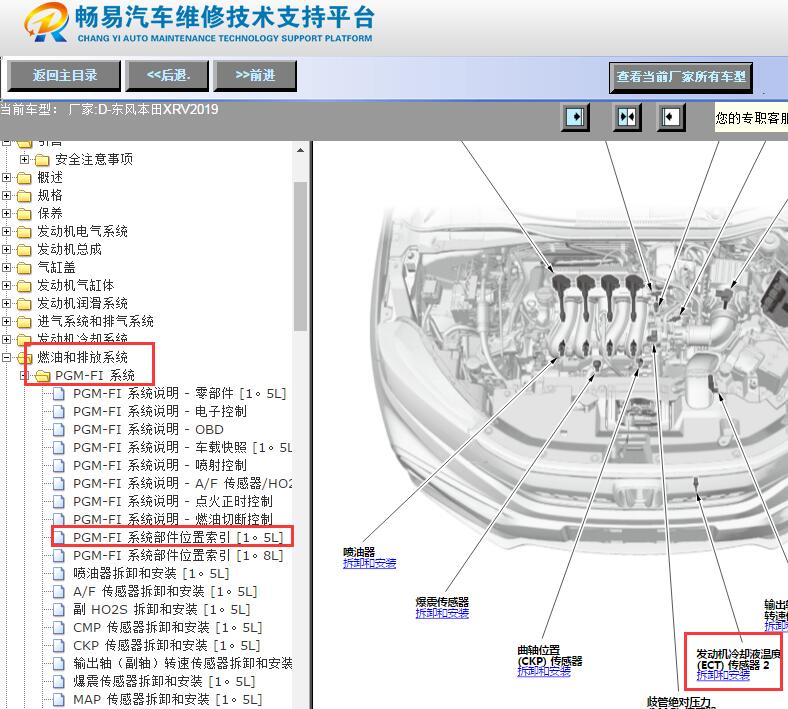
Task: Select PGM-FI 系统部件位置索引 [1。5L]
Action: coord(178,538)
